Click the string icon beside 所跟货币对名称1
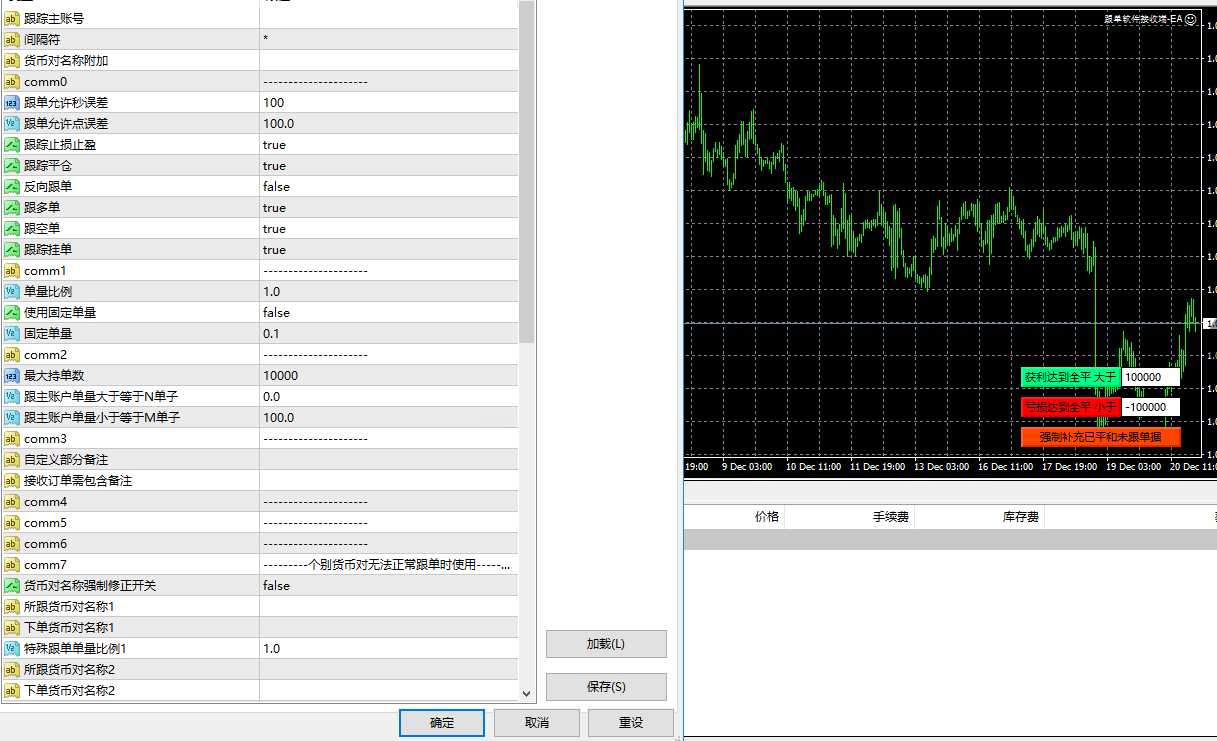Image resolution: width=1217 pixels, height=741 pixels. [x=12, y=606]
